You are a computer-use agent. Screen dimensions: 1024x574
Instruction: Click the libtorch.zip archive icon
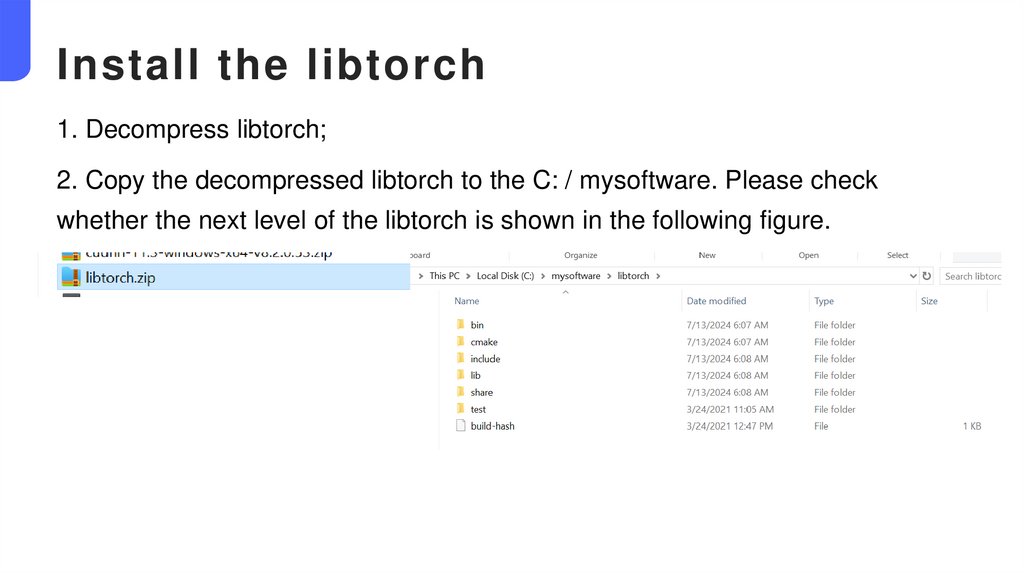70,277
